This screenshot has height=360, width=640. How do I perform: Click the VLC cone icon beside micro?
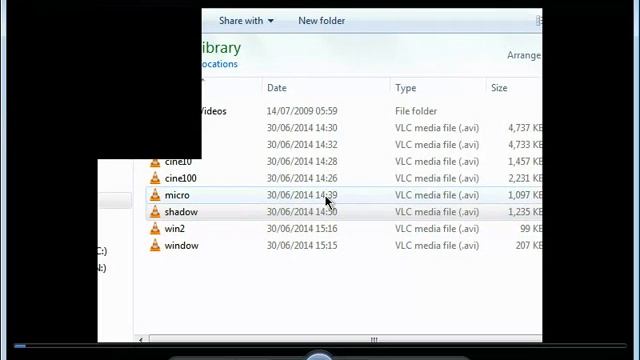pos(155,195)
